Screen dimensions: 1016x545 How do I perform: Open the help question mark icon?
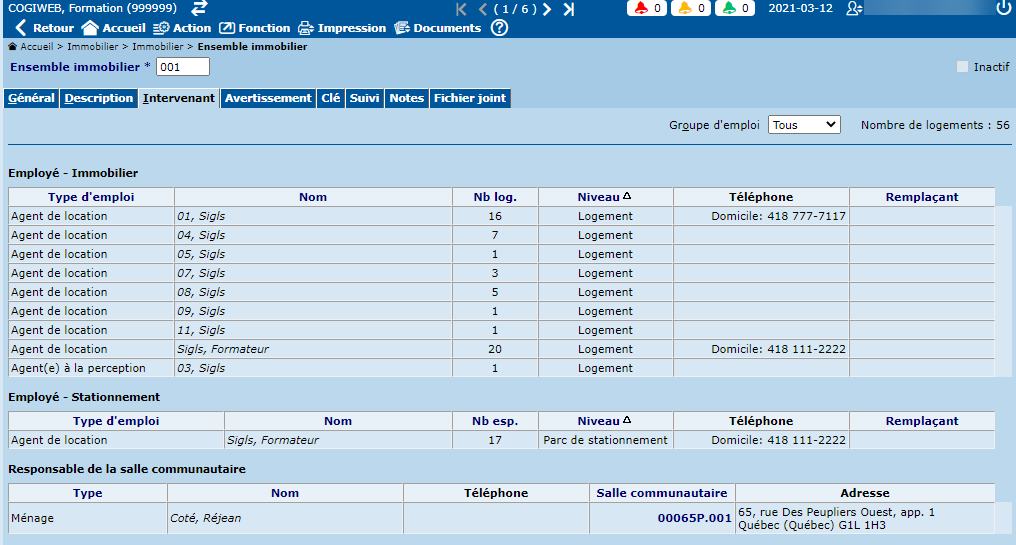coord(499,28)
